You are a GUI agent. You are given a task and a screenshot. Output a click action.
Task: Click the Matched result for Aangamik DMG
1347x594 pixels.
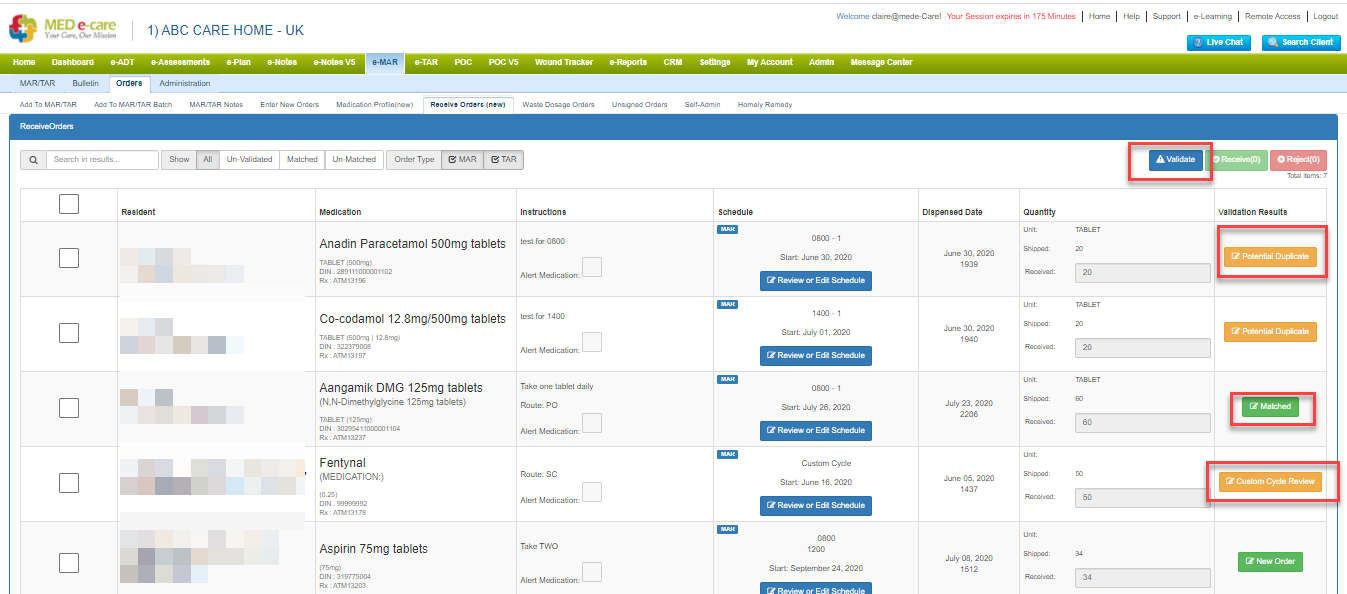coord(1269,407)
